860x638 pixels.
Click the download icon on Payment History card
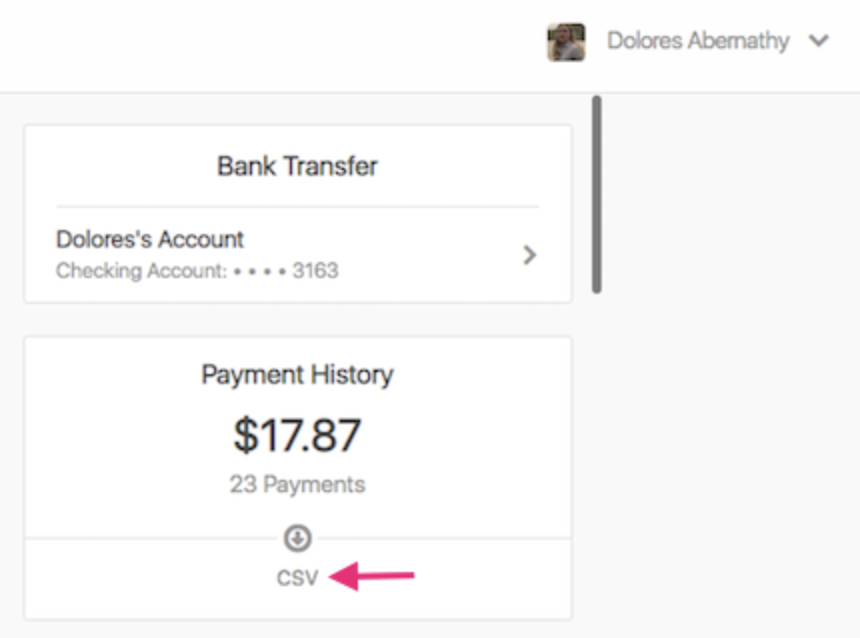pos(296,535)
